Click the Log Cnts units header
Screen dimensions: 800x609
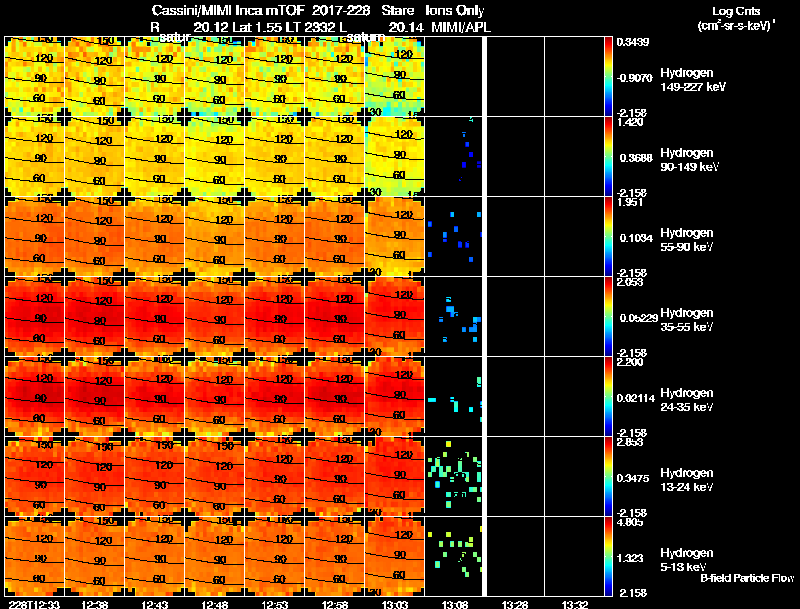pos(736,18)
